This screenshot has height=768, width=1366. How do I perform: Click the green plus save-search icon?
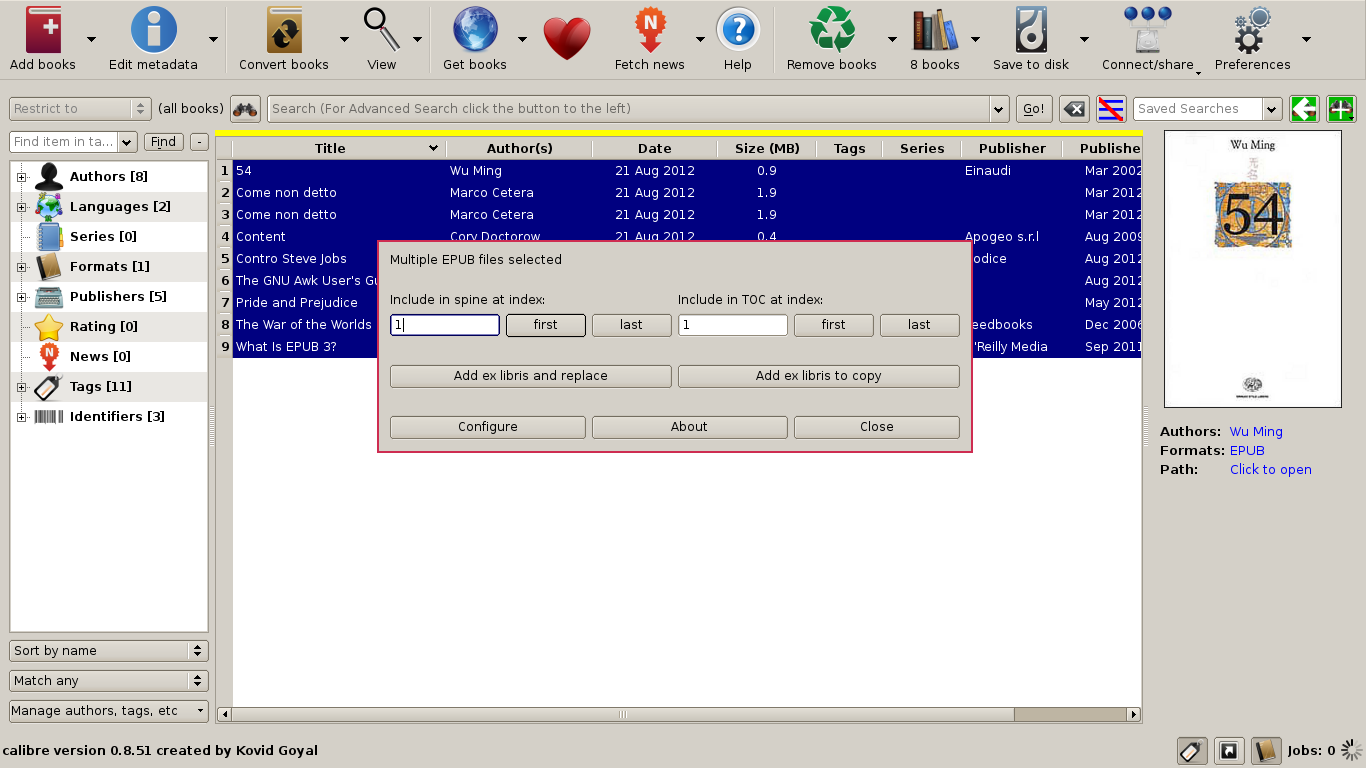[x=1341, y=109]
